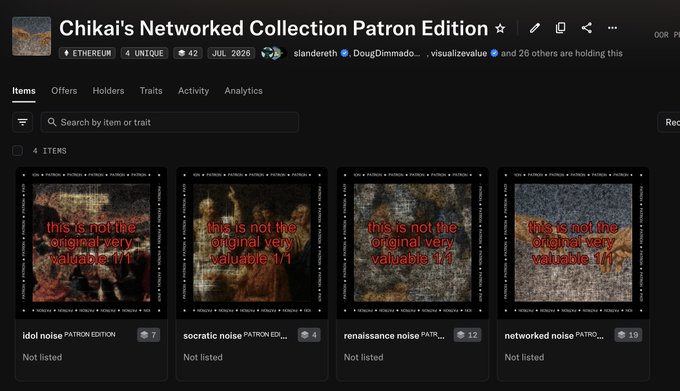Screen dimensions: 680x391
Task: Click the magnifier icon in search field
Action: point(52,122)
